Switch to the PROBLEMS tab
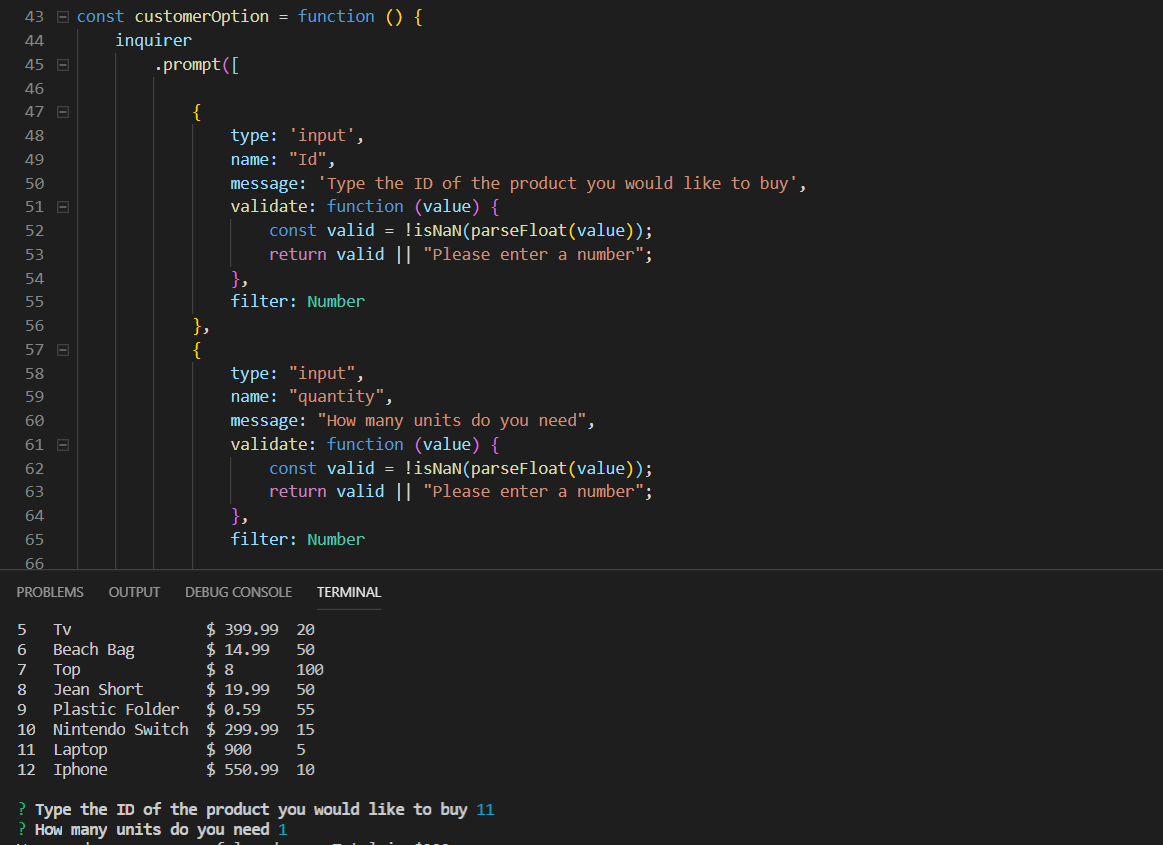Image resolution: width=1163 pixels, height=845 pixels. [x=50, y=592]
